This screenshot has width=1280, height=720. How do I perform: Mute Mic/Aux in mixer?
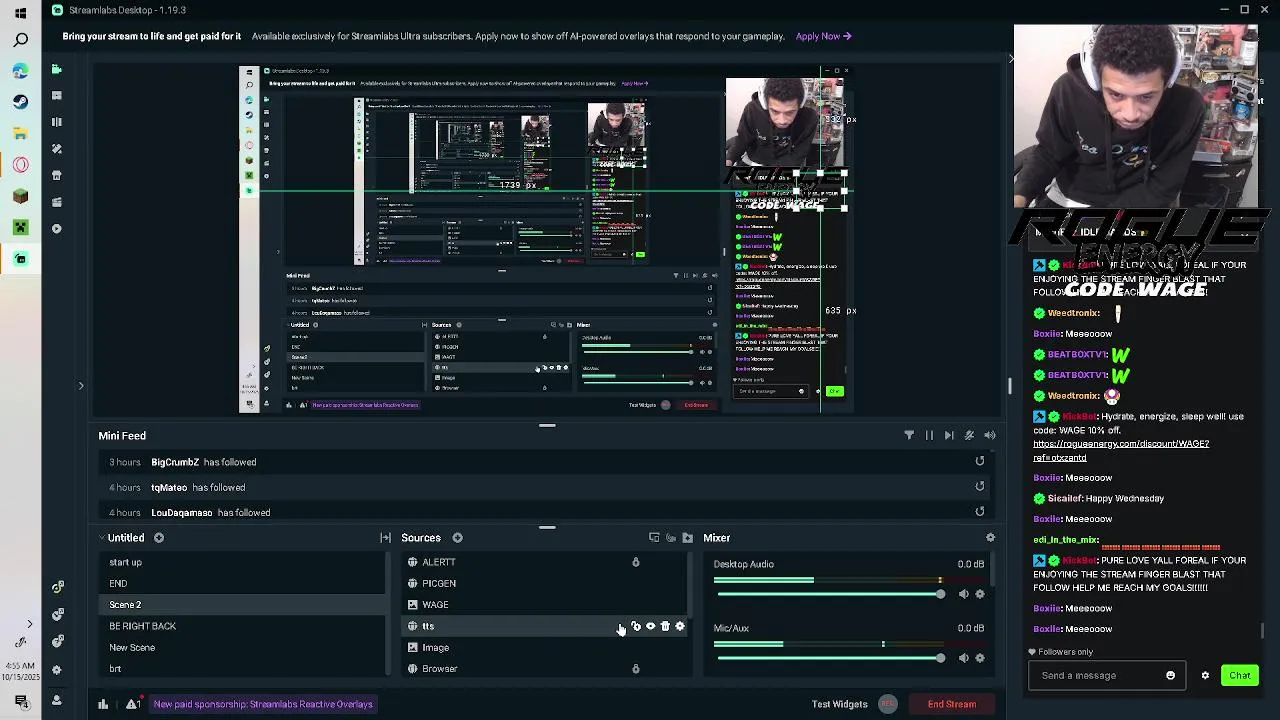tap(963, 658)
